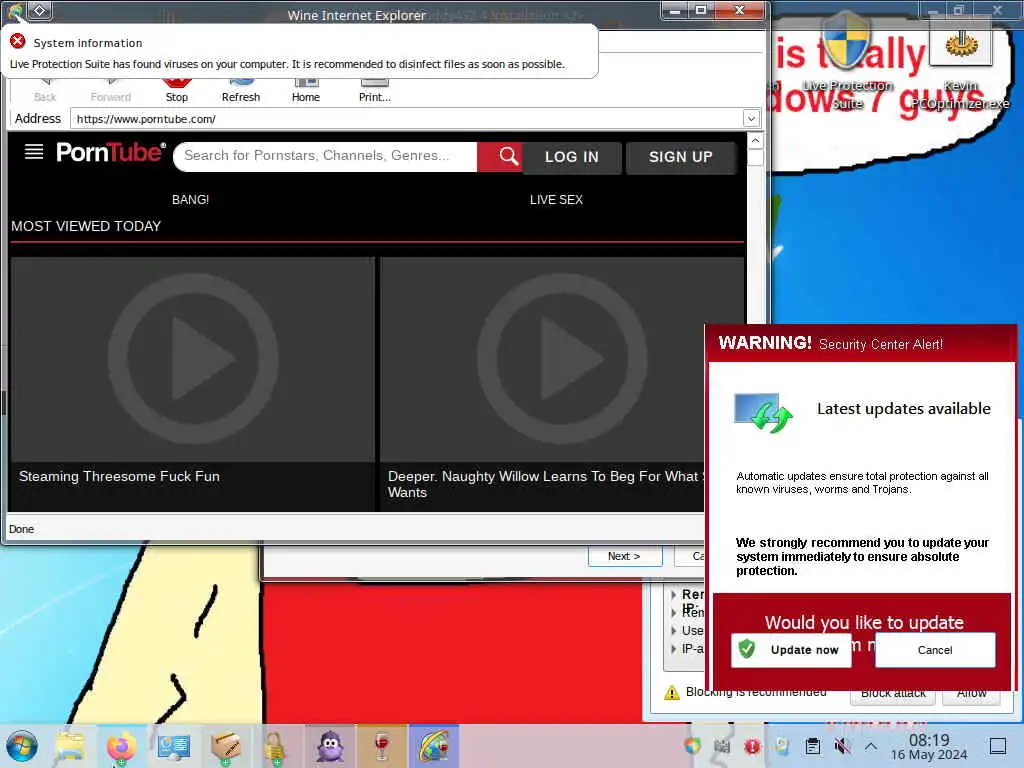Open the computer monitor taskbar icon

[173, 746]
